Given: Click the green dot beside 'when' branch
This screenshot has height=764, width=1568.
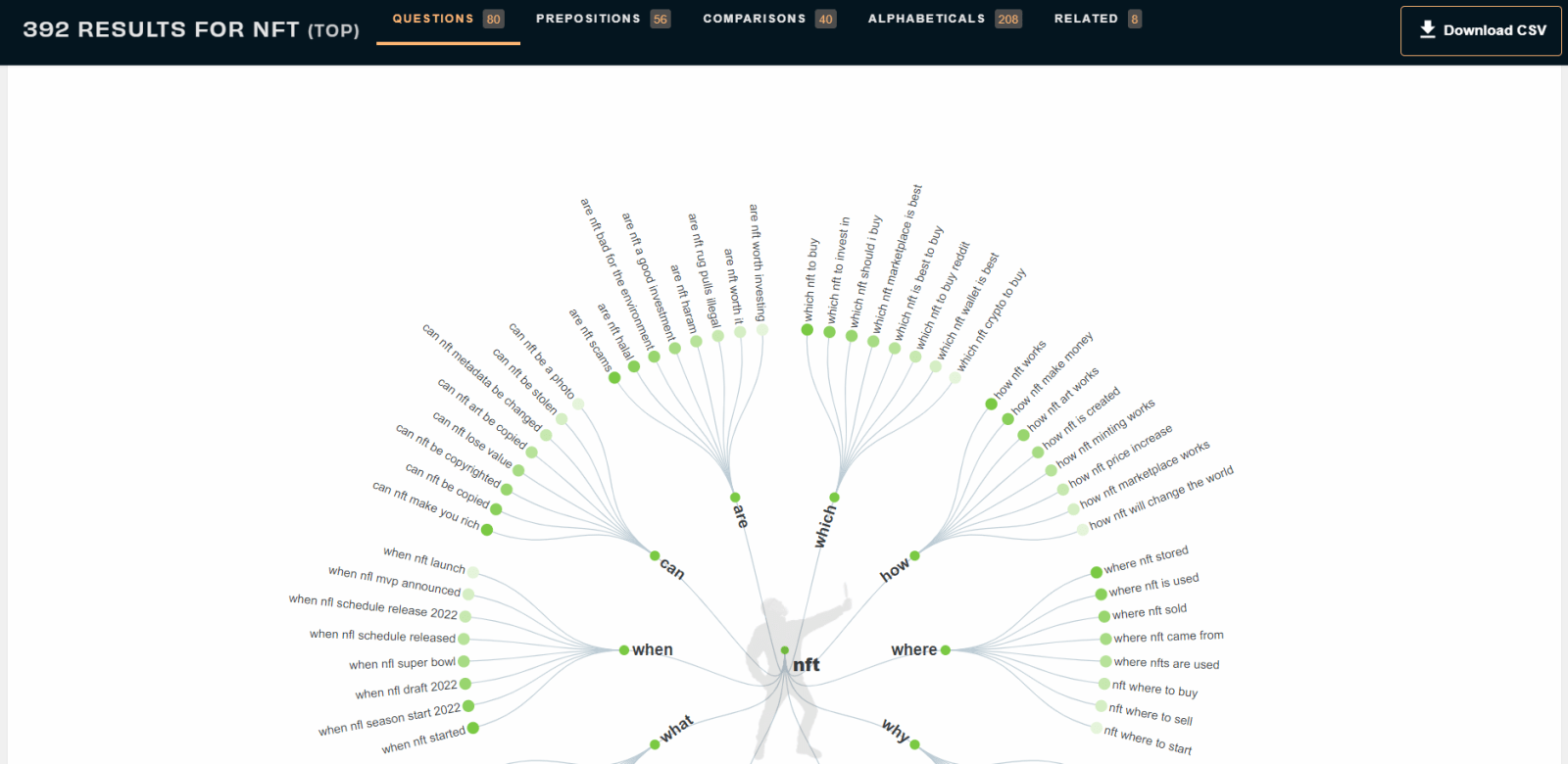Looking at the screenshot, I should (x=624, y=650).
